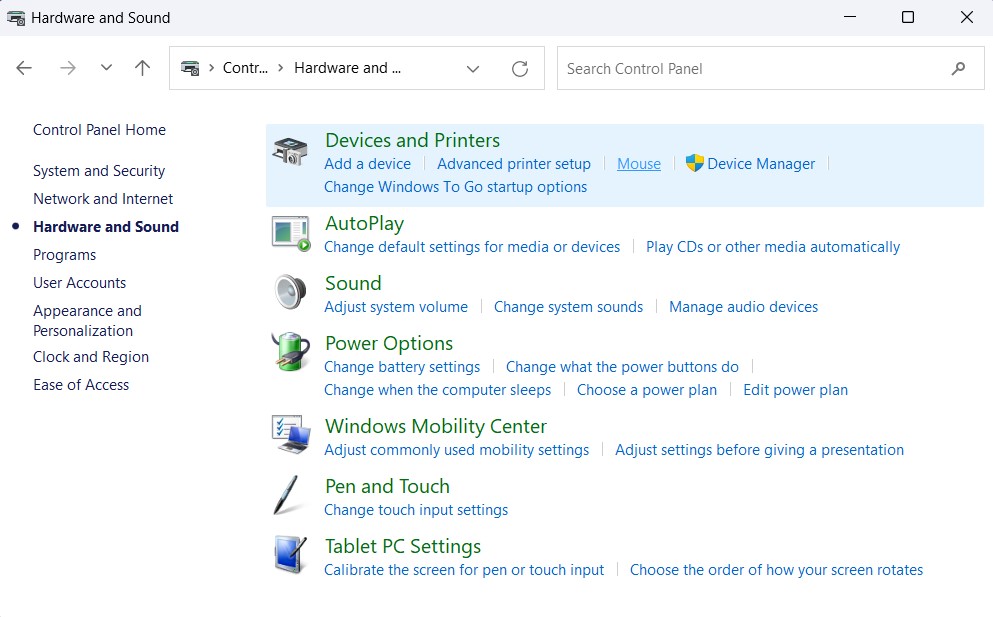Open Control Panel Home
Screen dimensions: 993x617
(99, 130)
